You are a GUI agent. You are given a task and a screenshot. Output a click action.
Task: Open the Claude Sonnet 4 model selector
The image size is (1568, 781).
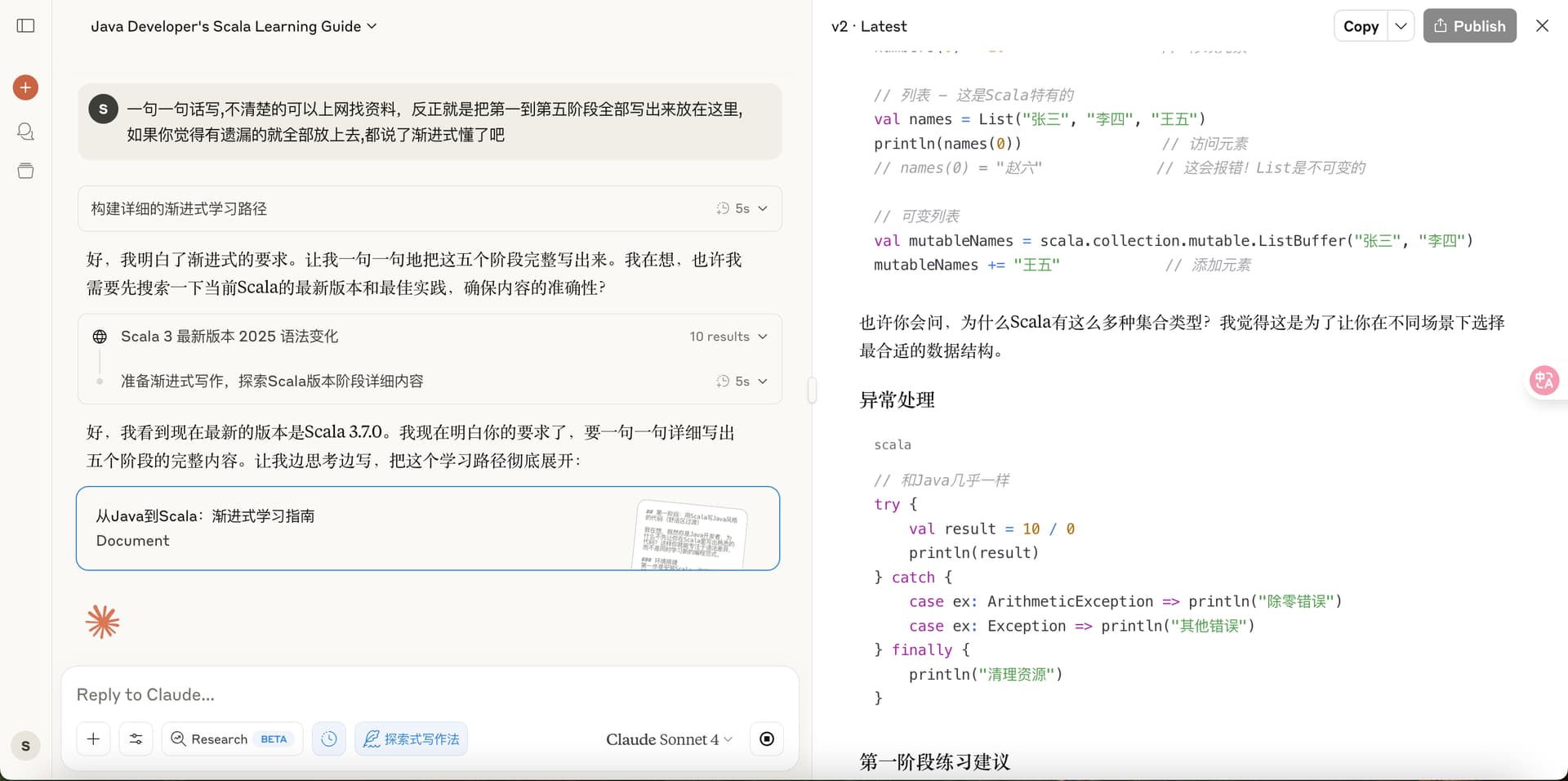(669, 739)
